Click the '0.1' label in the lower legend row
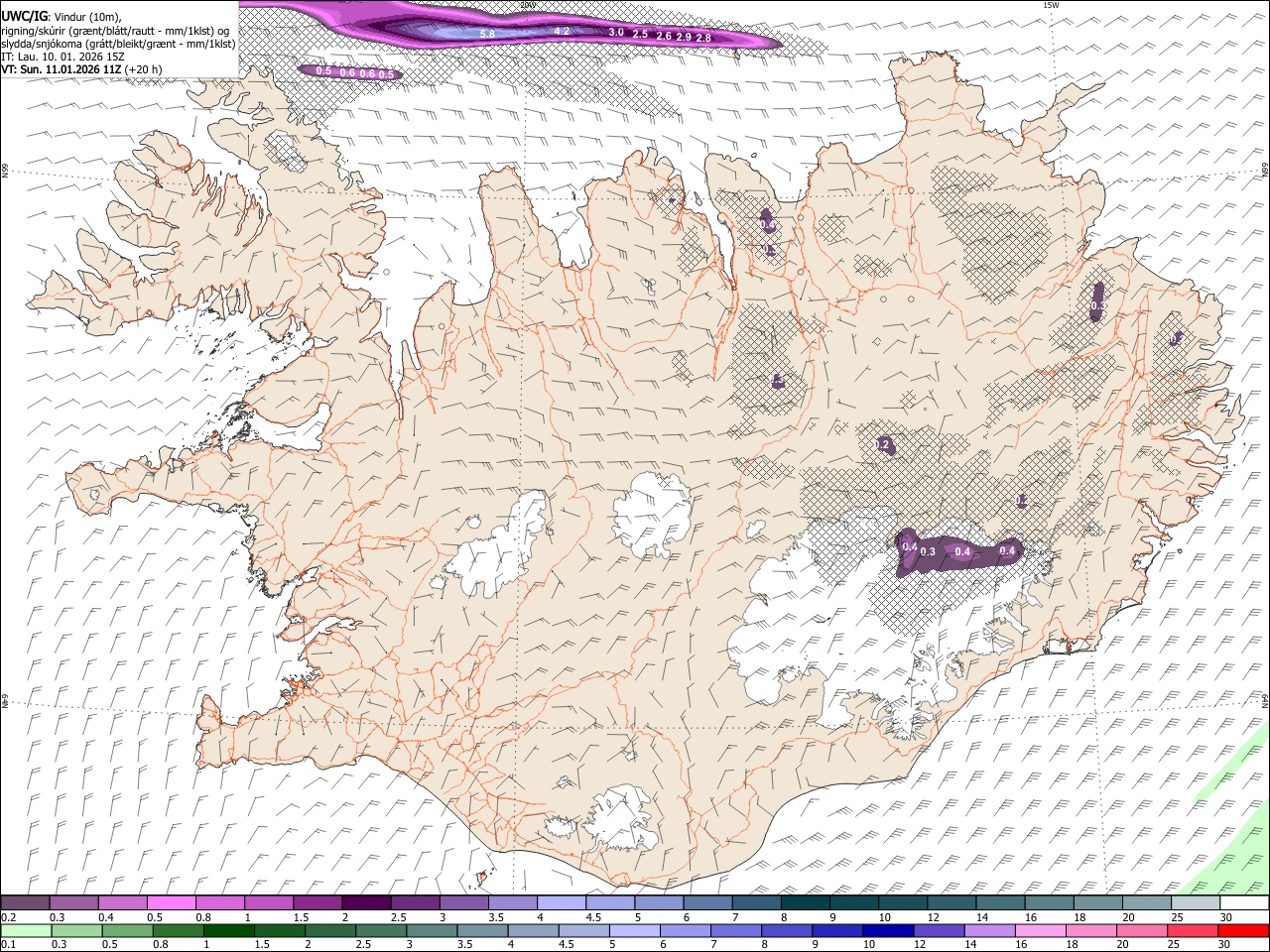The image size is (1270, 952). coord(7,945)
